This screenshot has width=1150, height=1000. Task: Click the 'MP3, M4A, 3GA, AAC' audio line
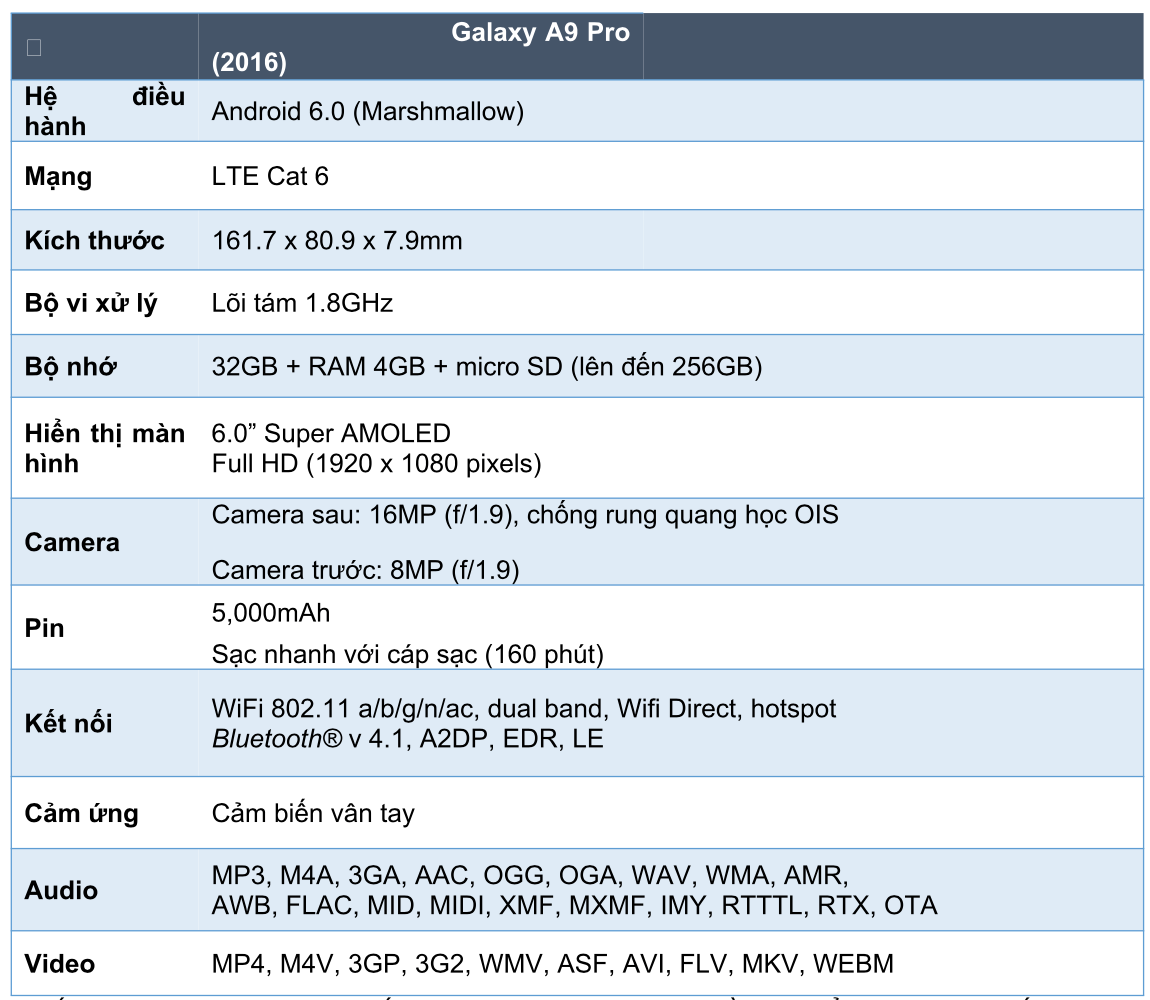pos(530,875)
